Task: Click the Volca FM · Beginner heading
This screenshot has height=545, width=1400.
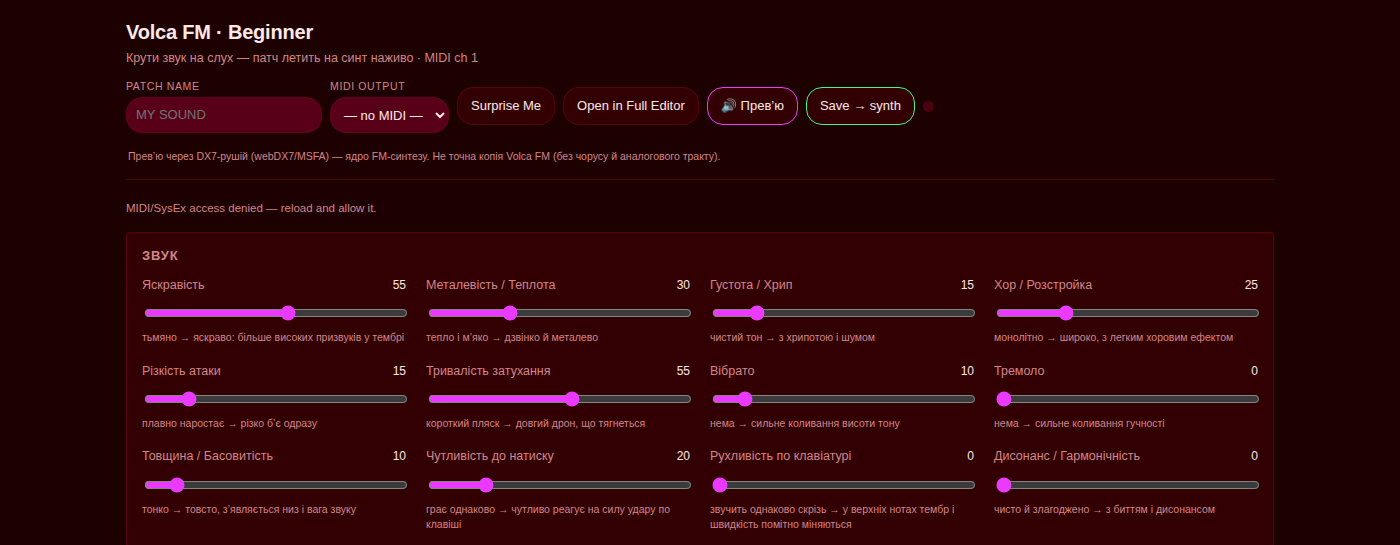Action: click(219, 32)
